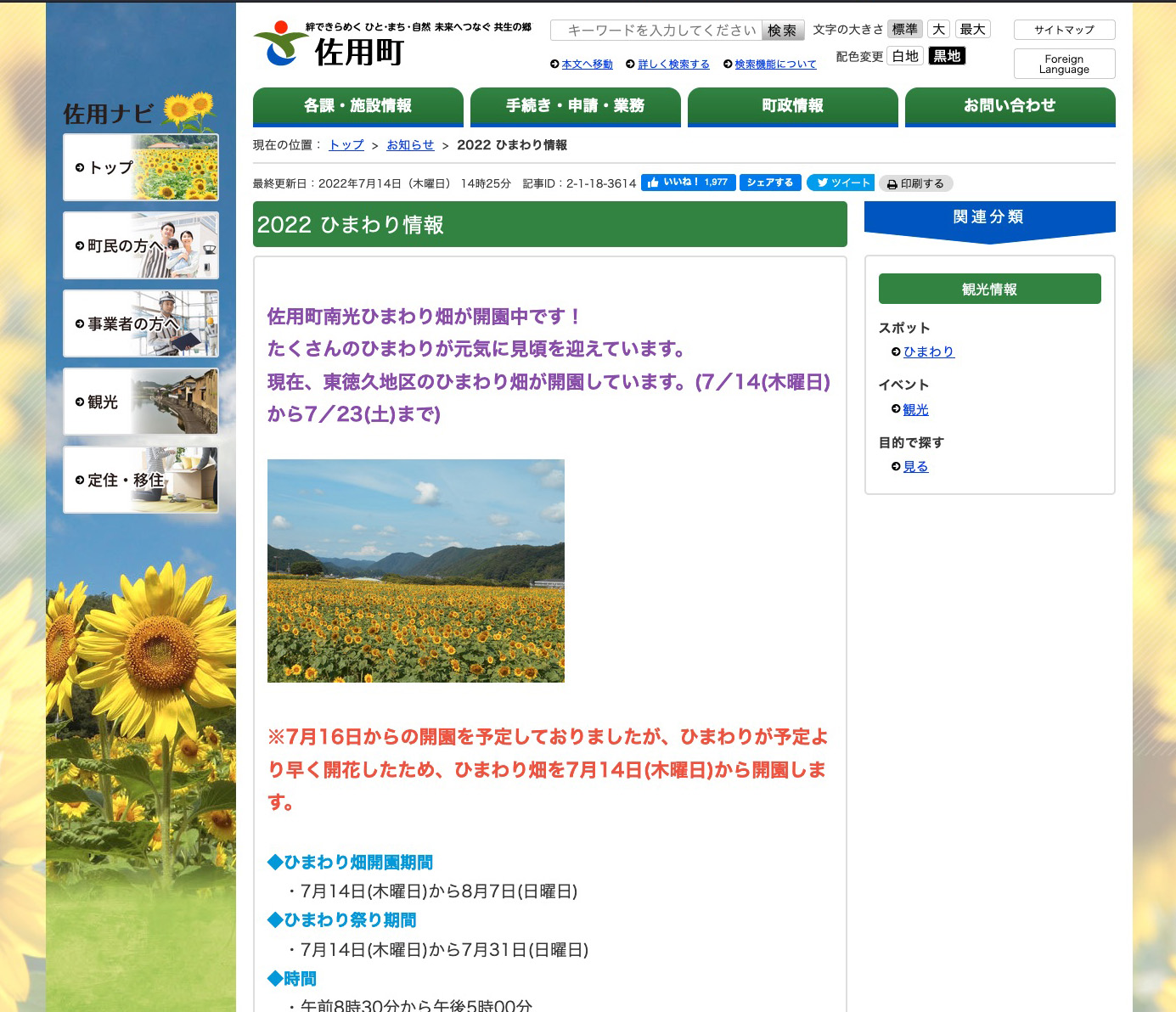
Task: Open the Foreign Language page
Action: pos(1064,64)
